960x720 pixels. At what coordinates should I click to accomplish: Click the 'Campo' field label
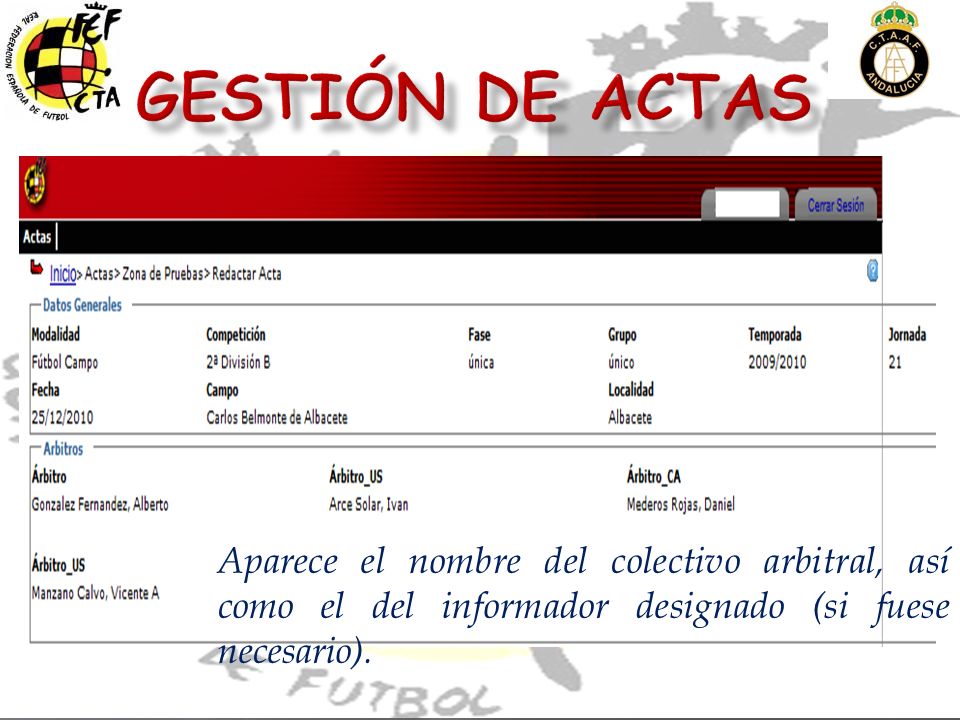pyautogui.click(x=222, y=390)
